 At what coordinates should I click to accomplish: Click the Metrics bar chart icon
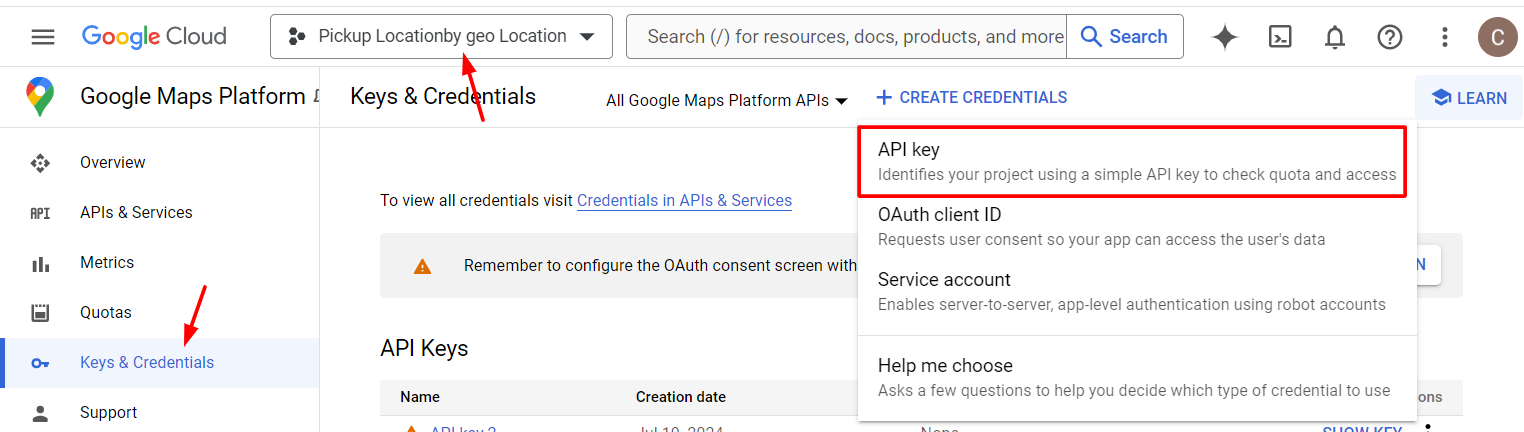point(40,264)
